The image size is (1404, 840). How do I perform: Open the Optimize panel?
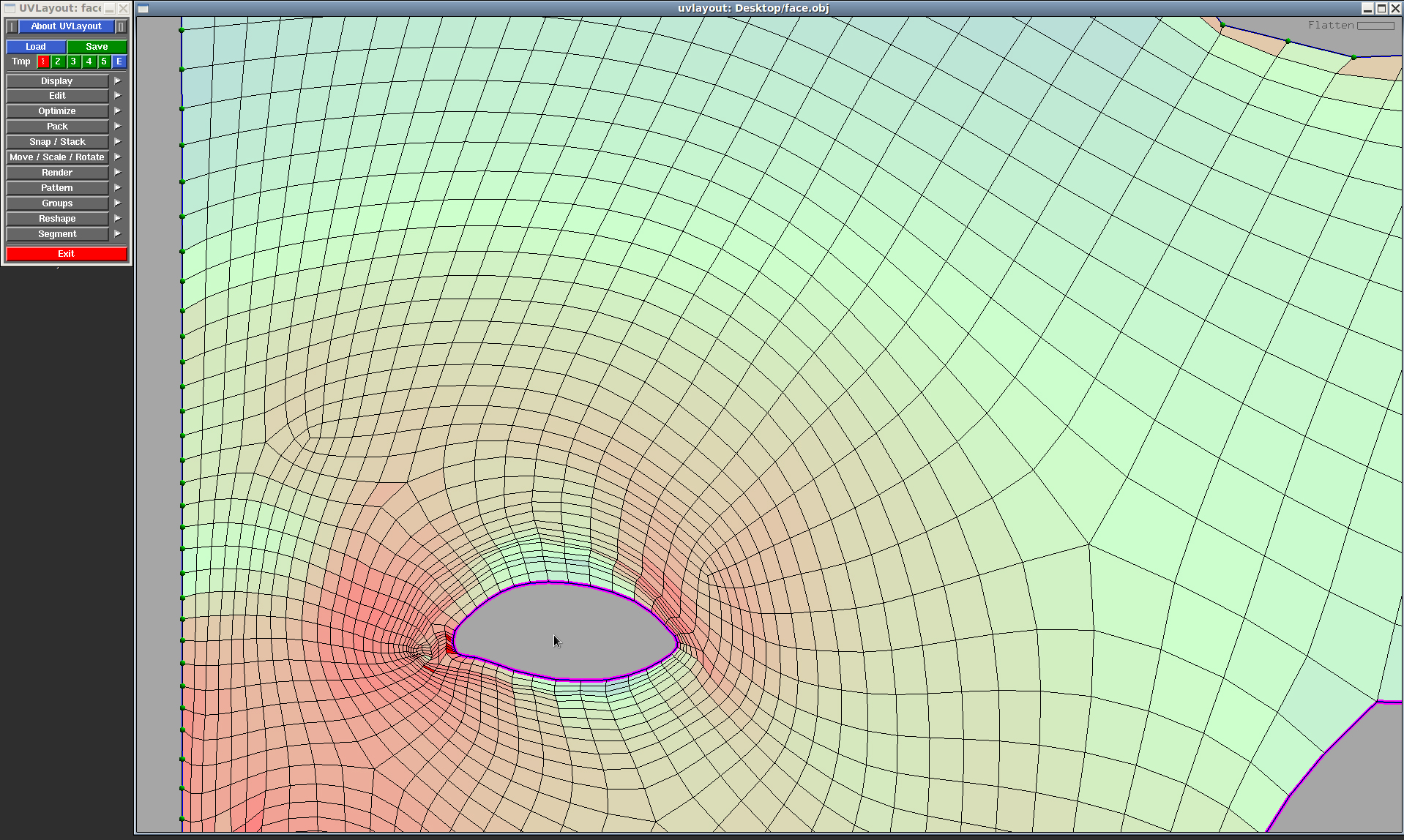57,111
